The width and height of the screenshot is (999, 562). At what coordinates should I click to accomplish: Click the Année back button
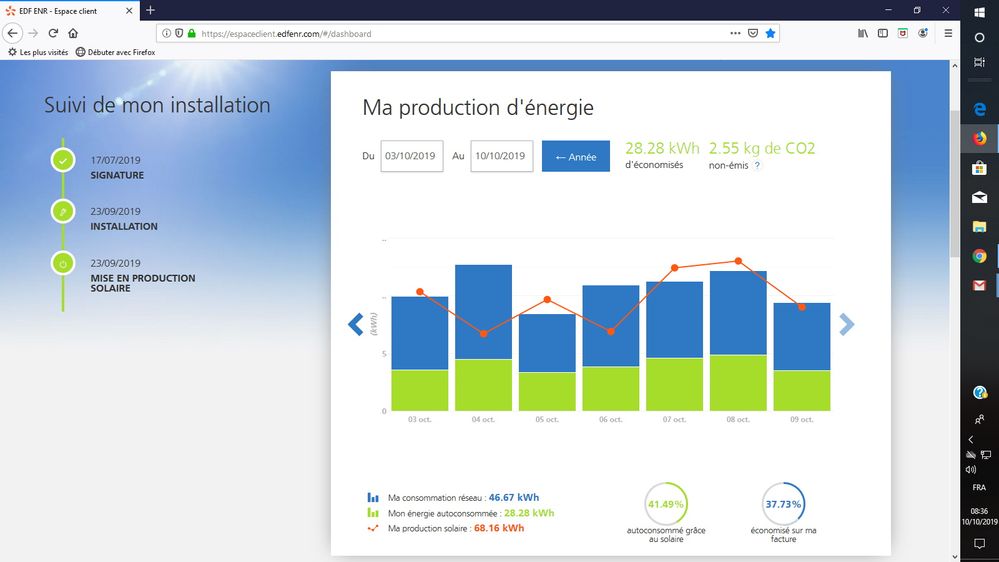[575, 156]
